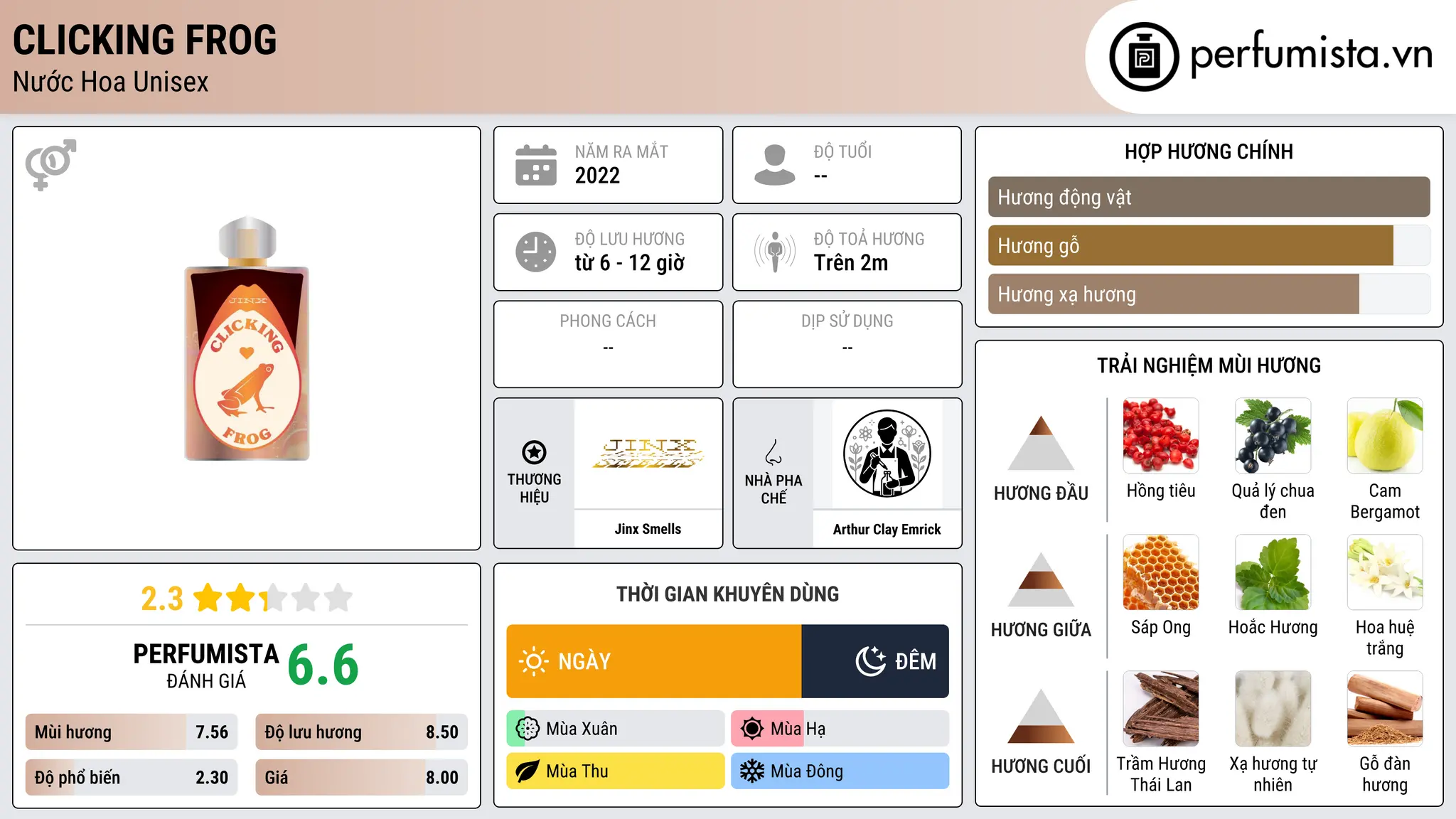The height and width of the screenshot is (819, 1456).
Task: Open the Jinx Smells brand logo
Action: pos(648,454)
